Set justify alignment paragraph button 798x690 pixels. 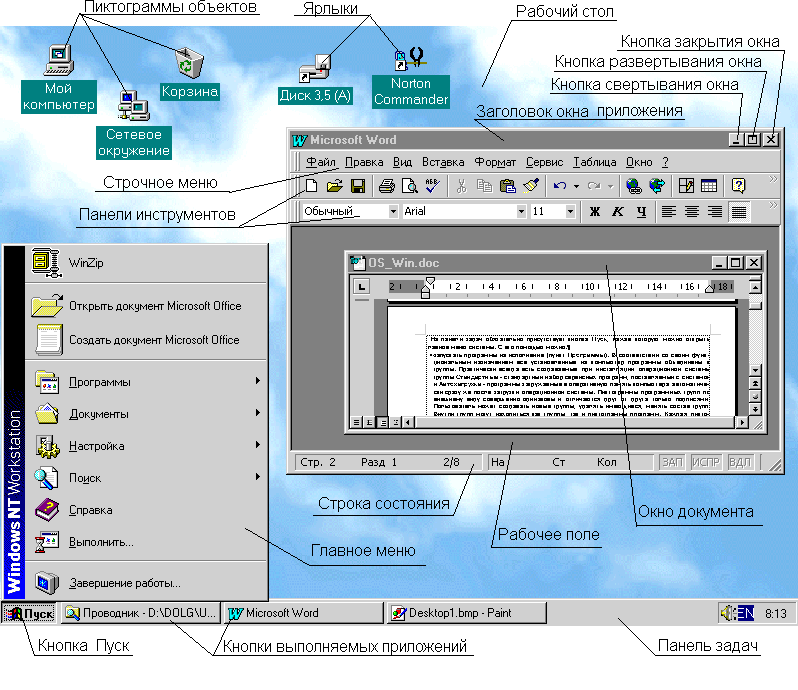(739, 211)
